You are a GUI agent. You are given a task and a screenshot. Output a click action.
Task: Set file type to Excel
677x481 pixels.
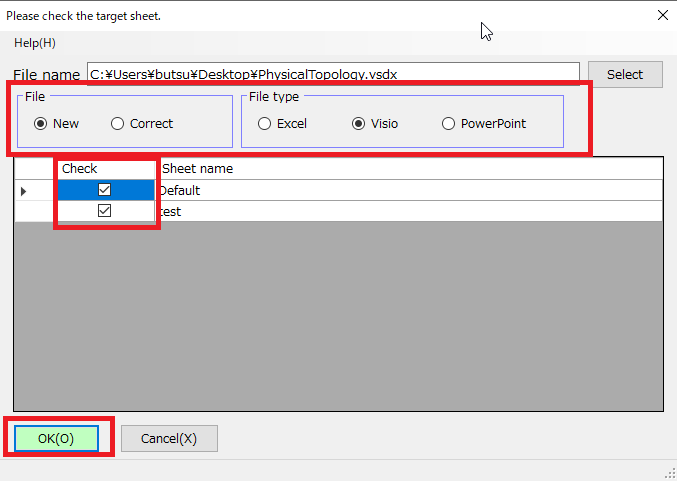[x=265, y=124]
